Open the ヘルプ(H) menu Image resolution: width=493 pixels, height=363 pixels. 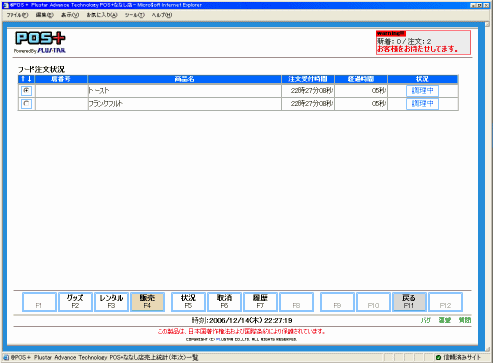[162, 15]
